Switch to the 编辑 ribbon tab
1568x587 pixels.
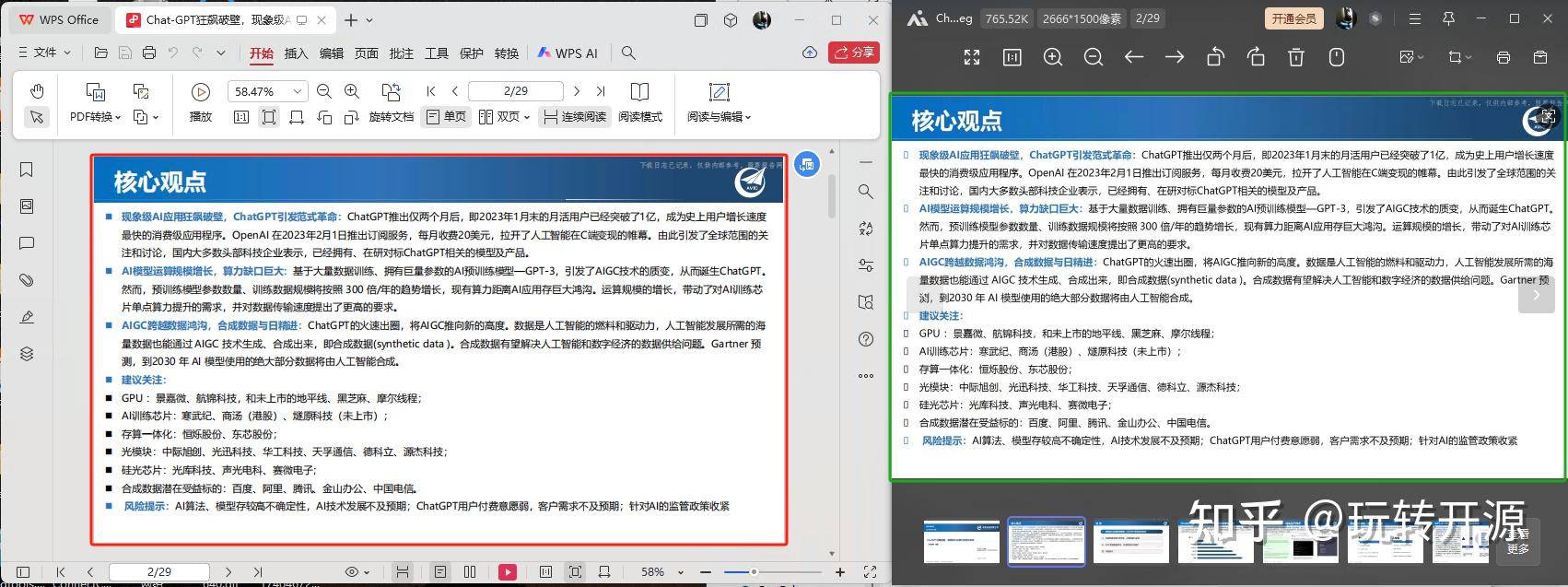click(x=332, y=53)
